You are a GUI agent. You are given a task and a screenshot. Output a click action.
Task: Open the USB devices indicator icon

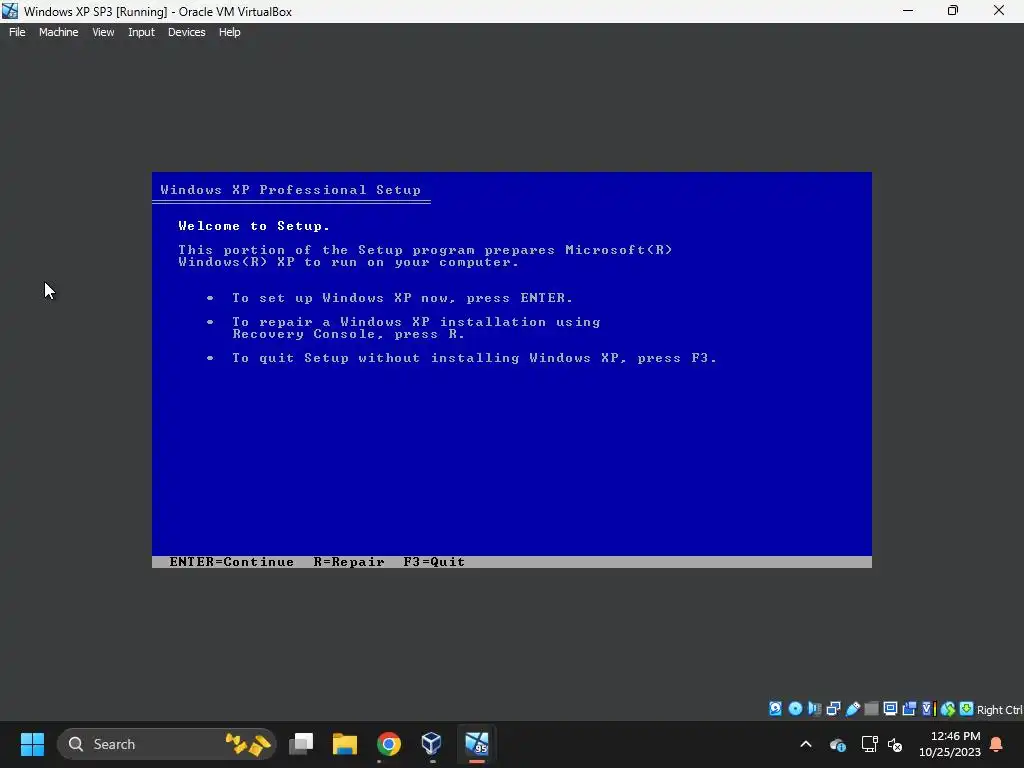[x=852, y=709]
